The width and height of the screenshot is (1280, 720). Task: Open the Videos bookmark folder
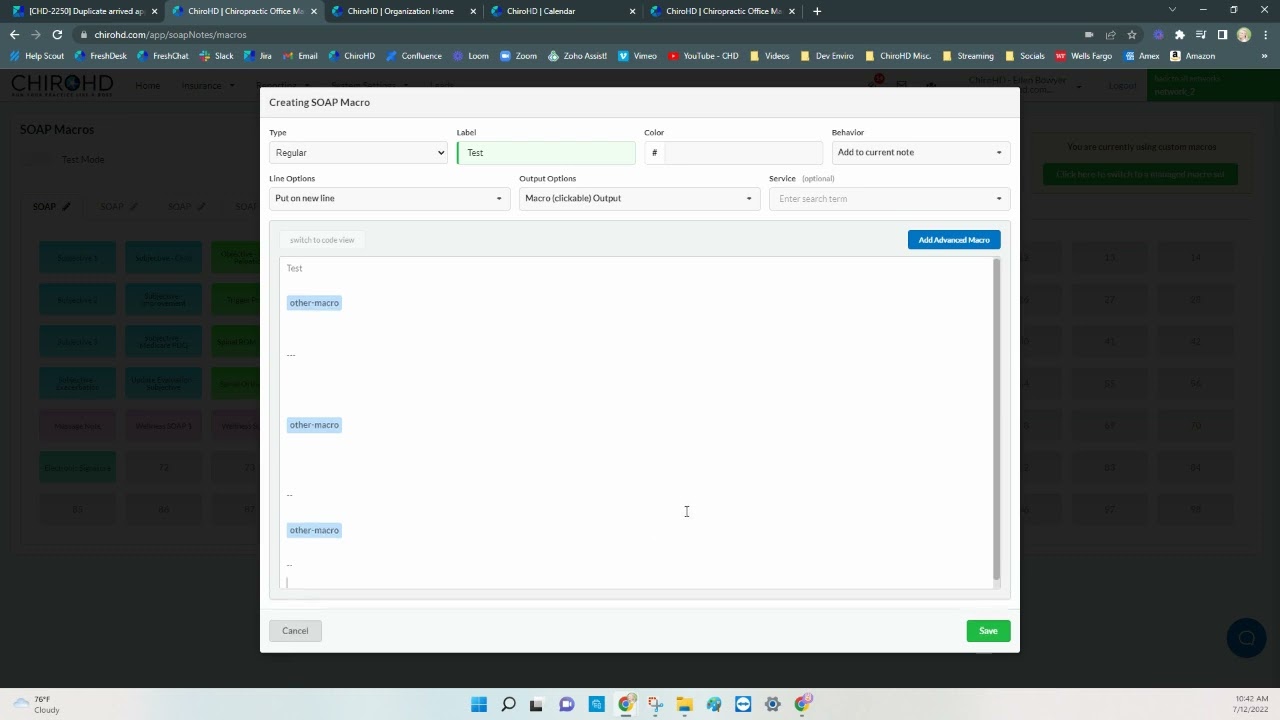pyautogui.click(x=770, y=56)
